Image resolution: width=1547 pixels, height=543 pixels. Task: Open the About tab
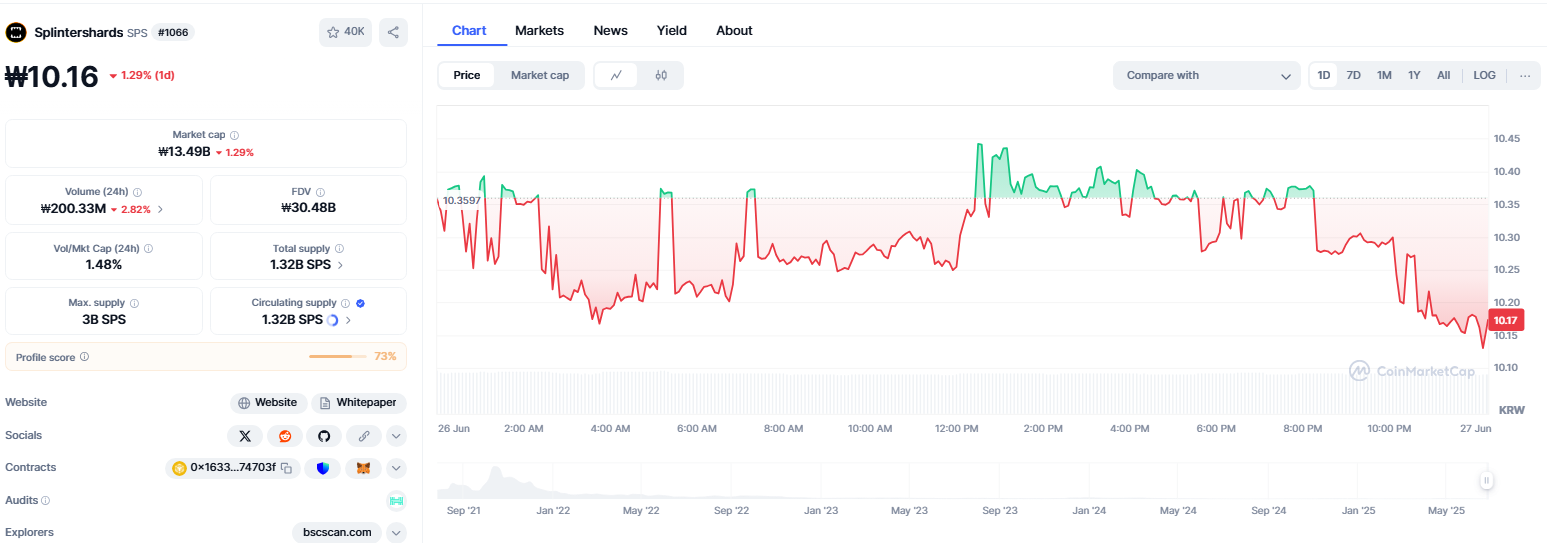(734, 30)
